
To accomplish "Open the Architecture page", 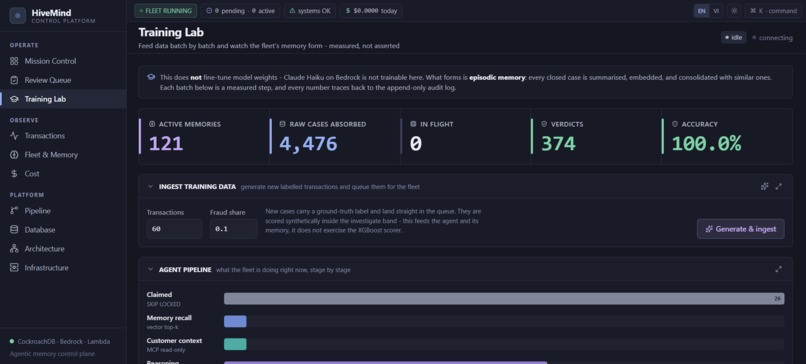I will click(63, 249).
